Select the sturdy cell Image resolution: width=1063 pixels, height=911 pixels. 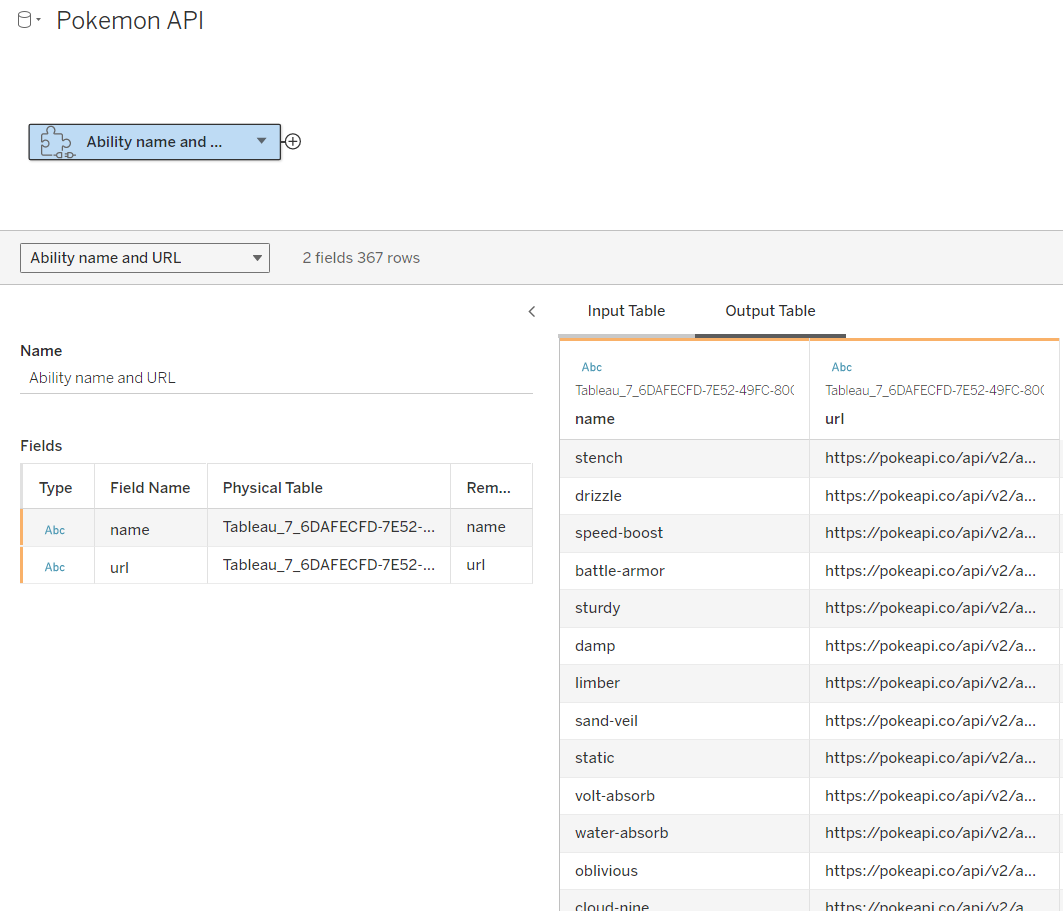coord(685,608)
